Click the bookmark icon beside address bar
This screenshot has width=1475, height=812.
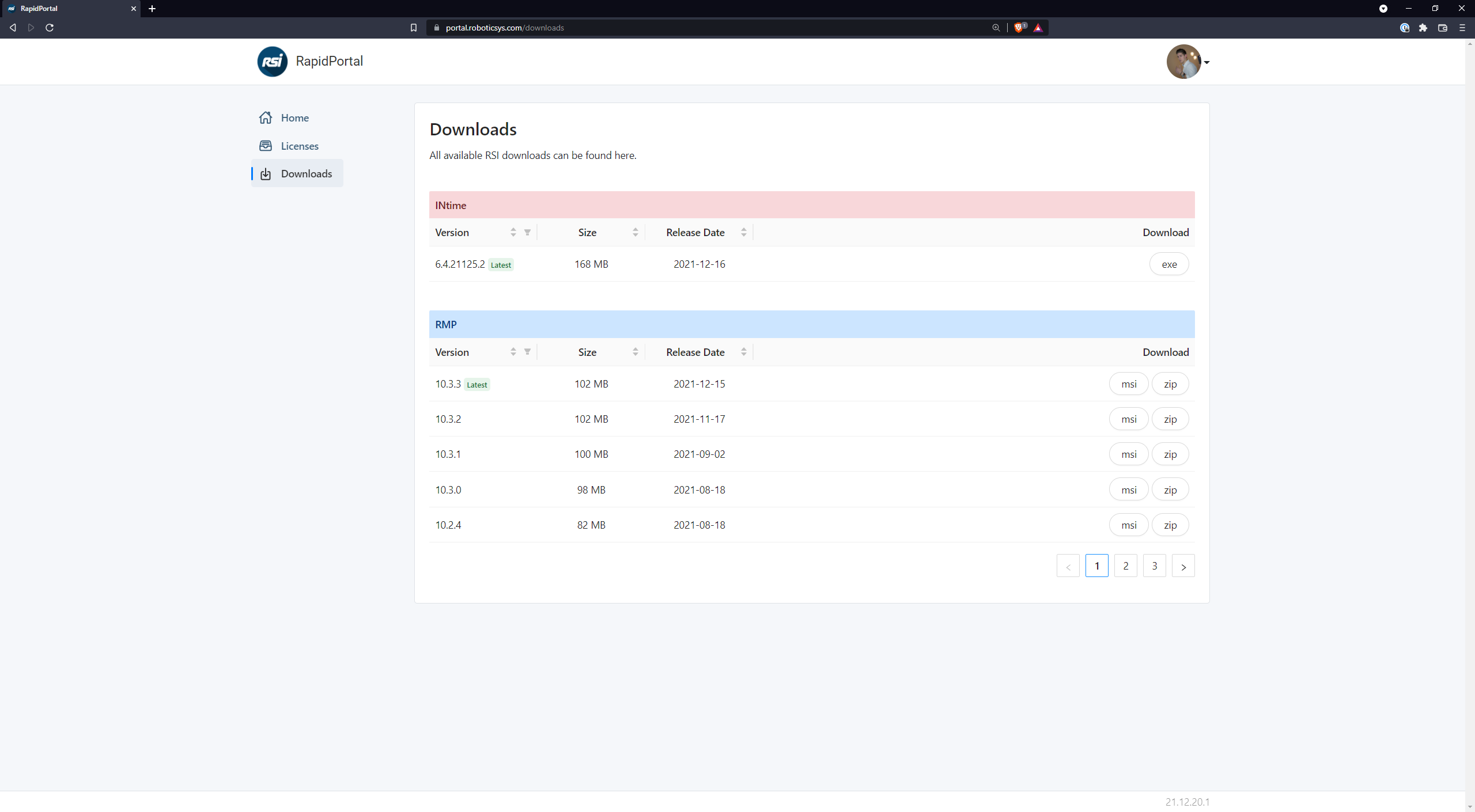(413, 28)
